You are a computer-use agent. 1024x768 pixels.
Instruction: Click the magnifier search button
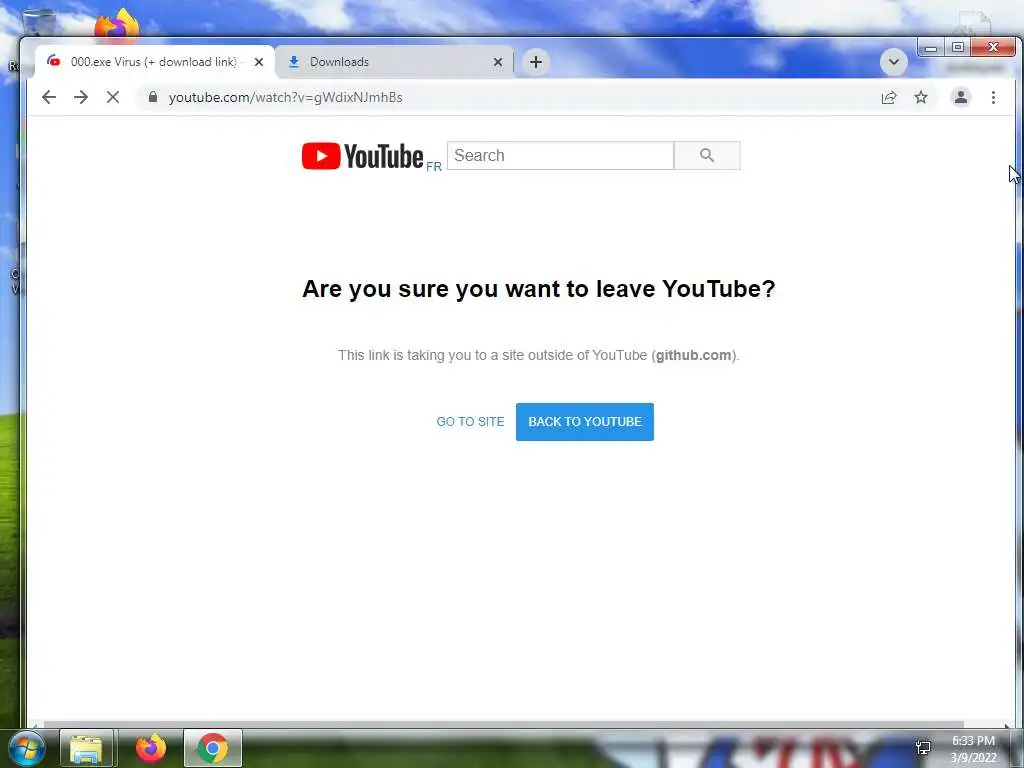pyautogui.click(x=707, y=155)
